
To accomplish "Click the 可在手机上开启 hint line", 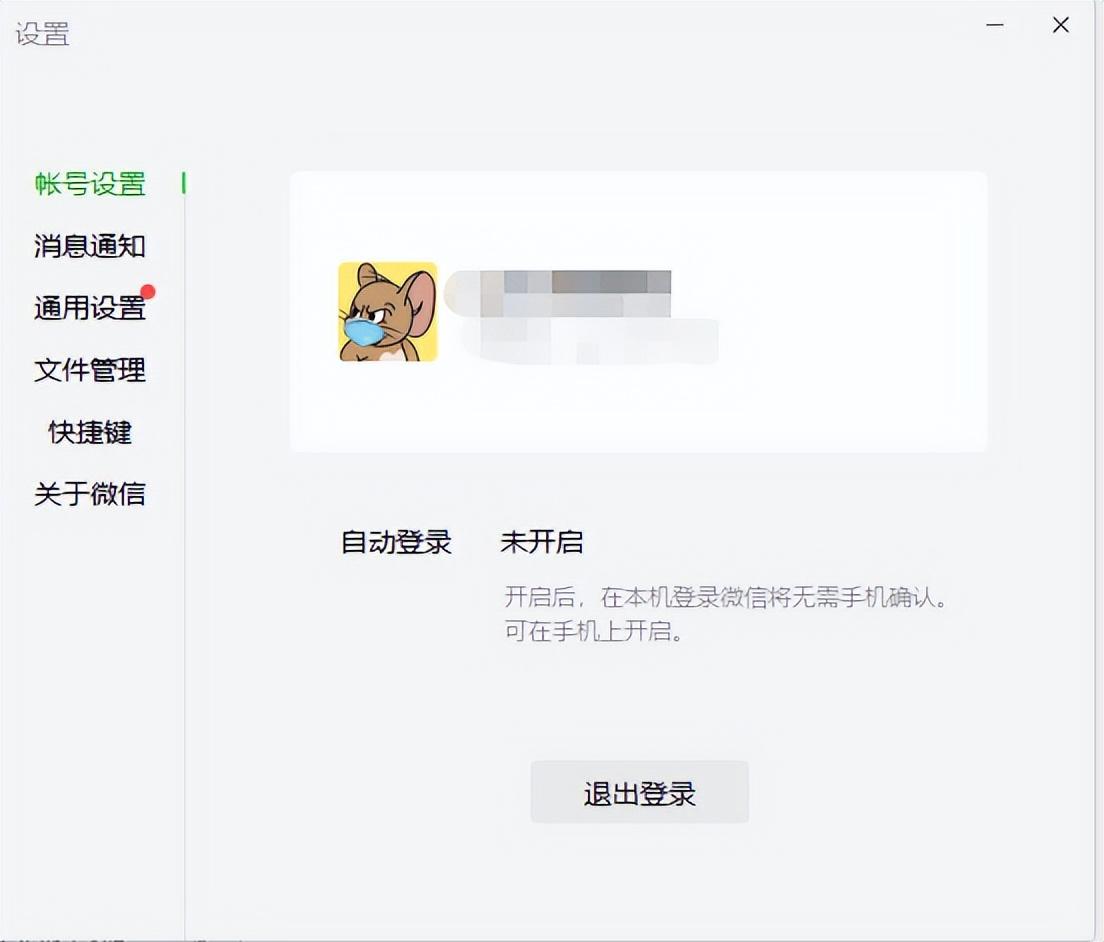I will (x=594, y=631).
